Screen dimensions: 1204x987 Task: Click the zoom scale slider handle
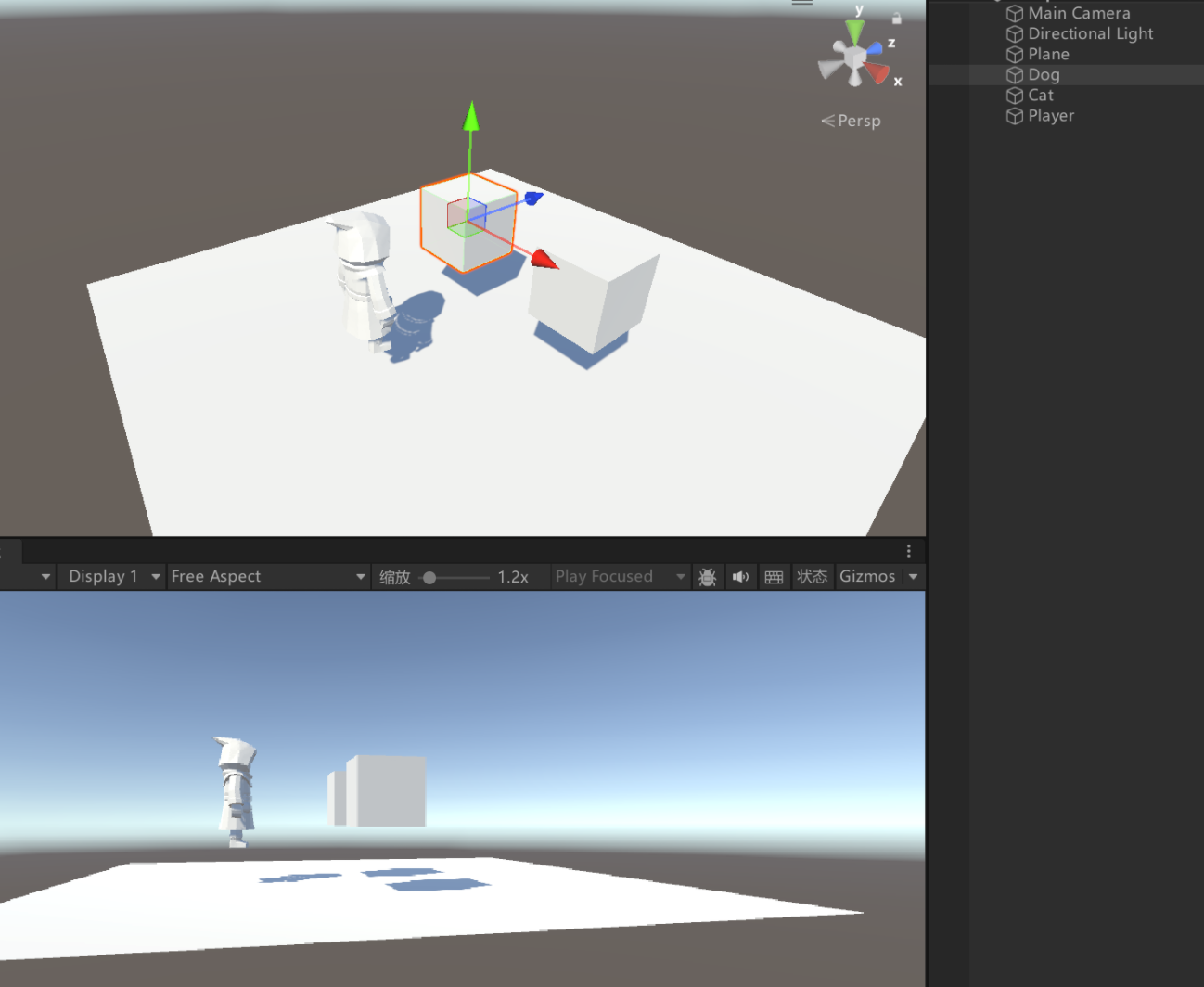[429, 577]
